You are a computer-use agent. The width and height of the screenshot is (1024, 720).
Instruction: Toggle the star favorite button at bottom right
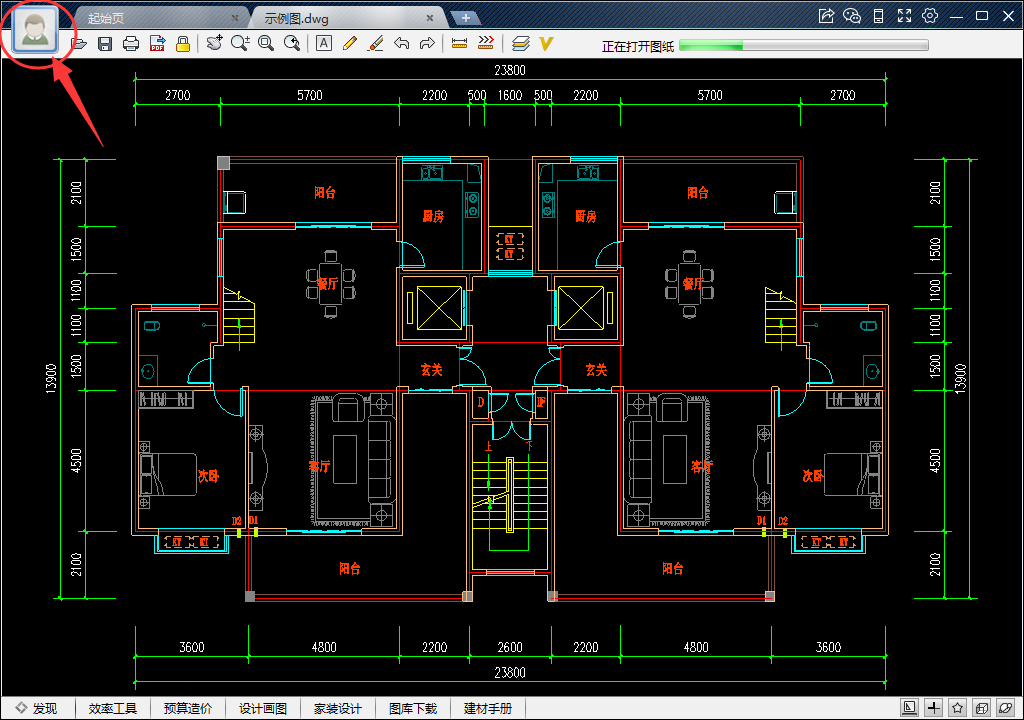pos(958,708)
